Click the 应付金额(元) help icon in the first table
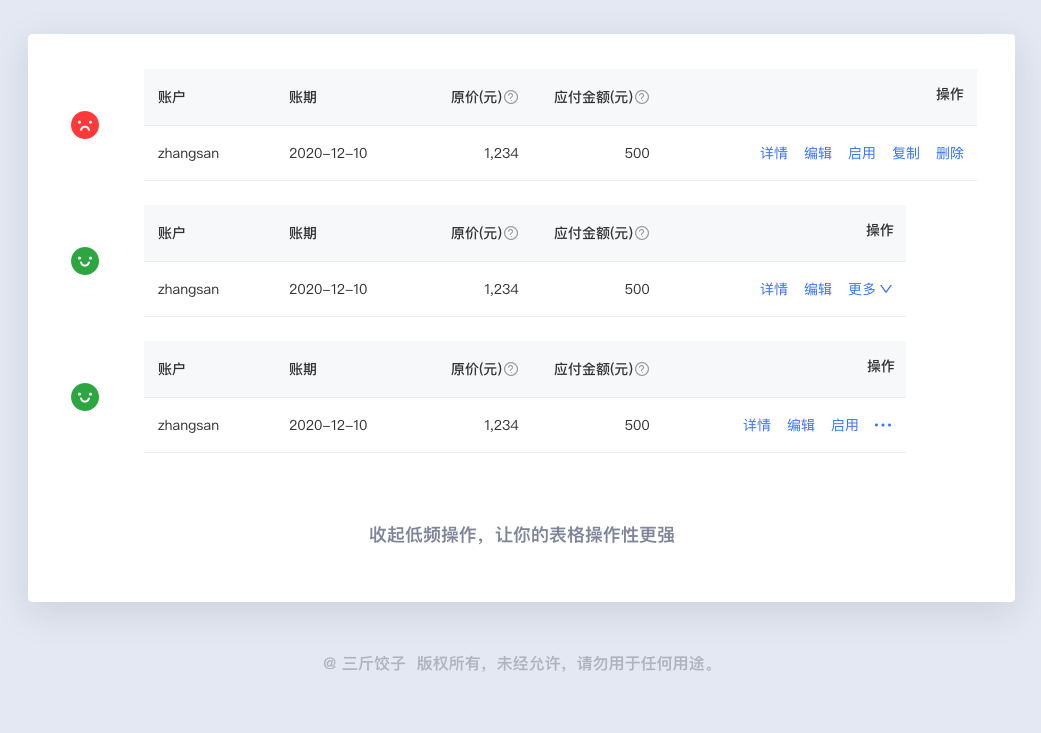This screenshot has height=733, width=1041. pos(642,98)
